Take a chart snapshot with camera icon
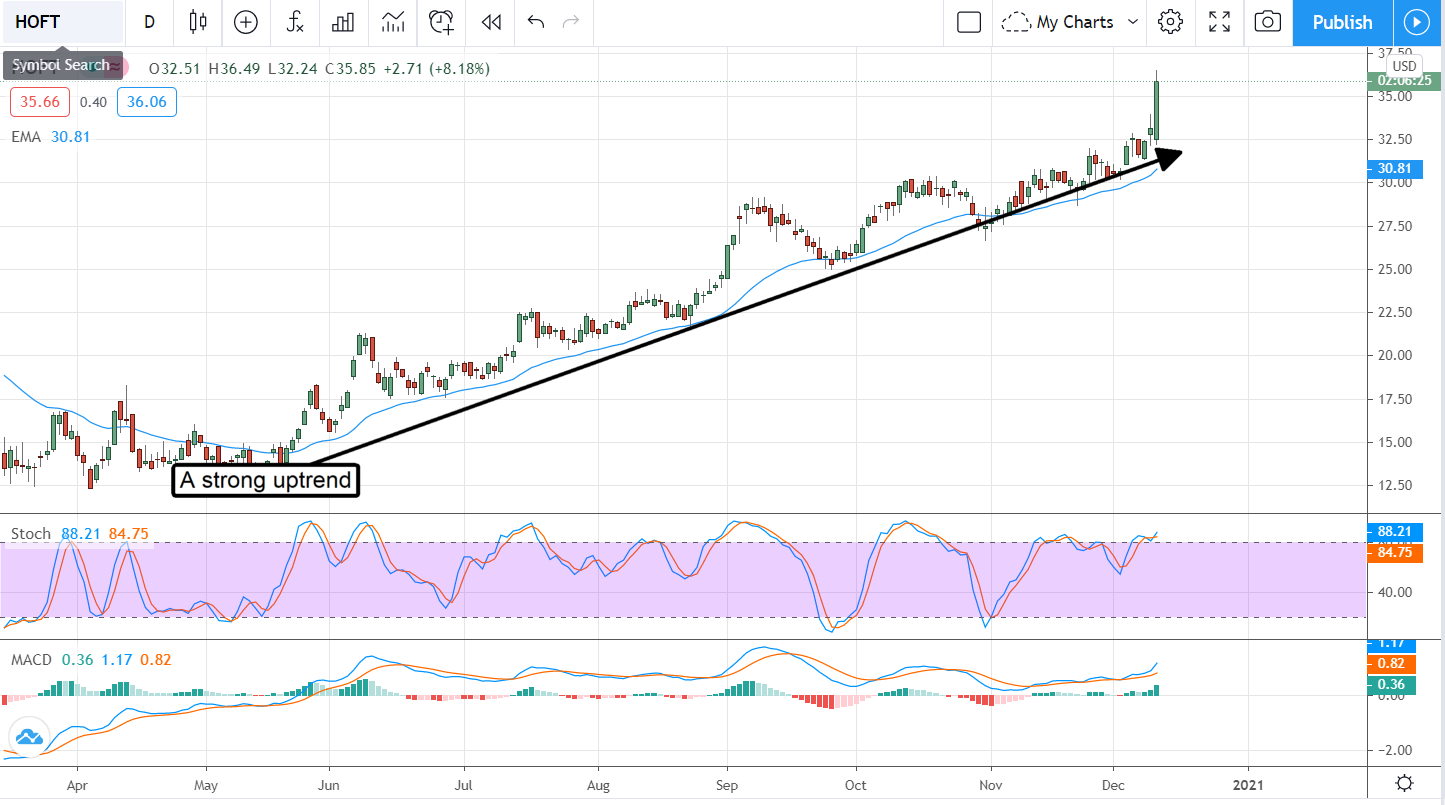 point(1267,22)
